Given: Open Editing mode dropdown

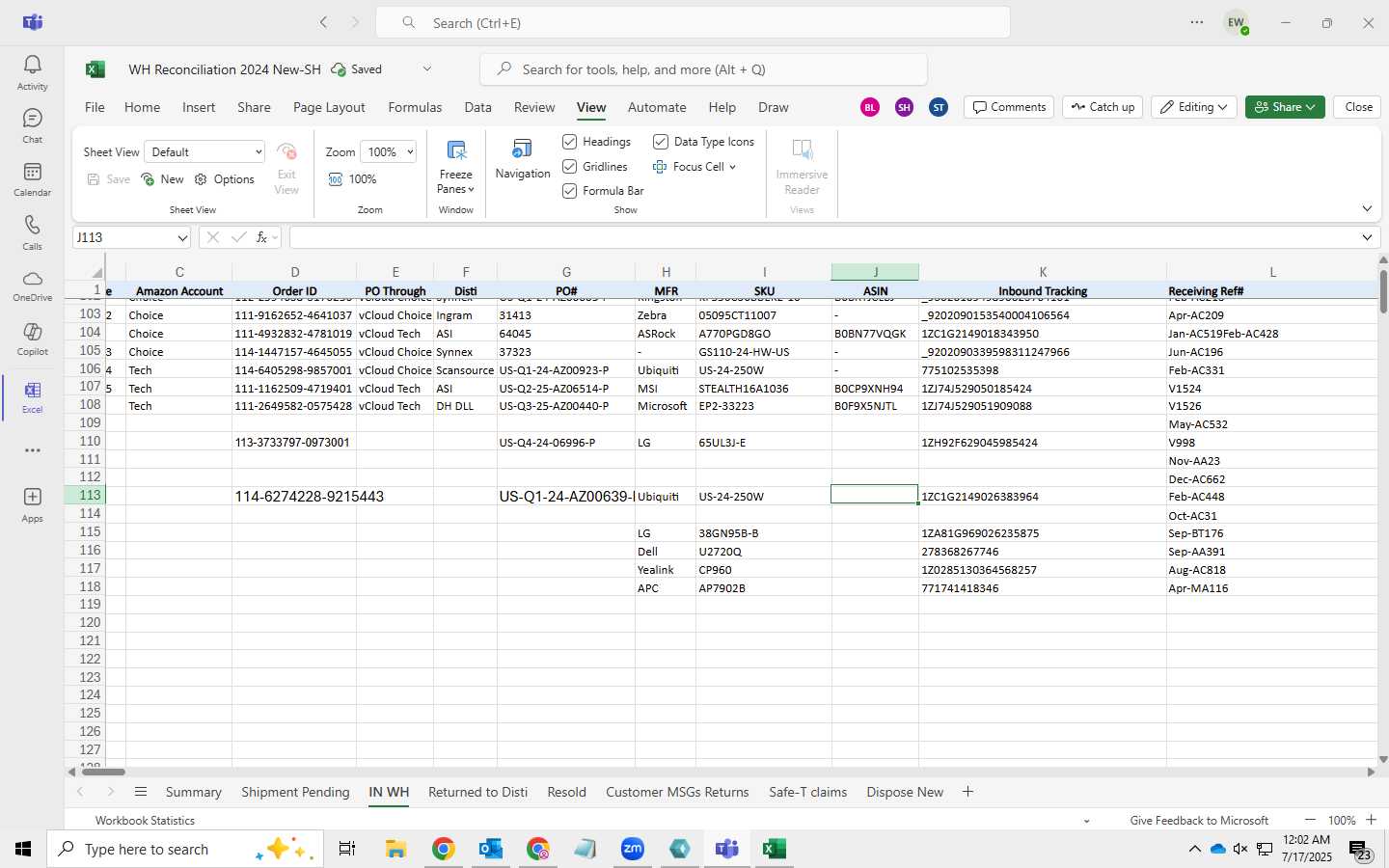Looking at the screenshot, I should (1194, 107).
